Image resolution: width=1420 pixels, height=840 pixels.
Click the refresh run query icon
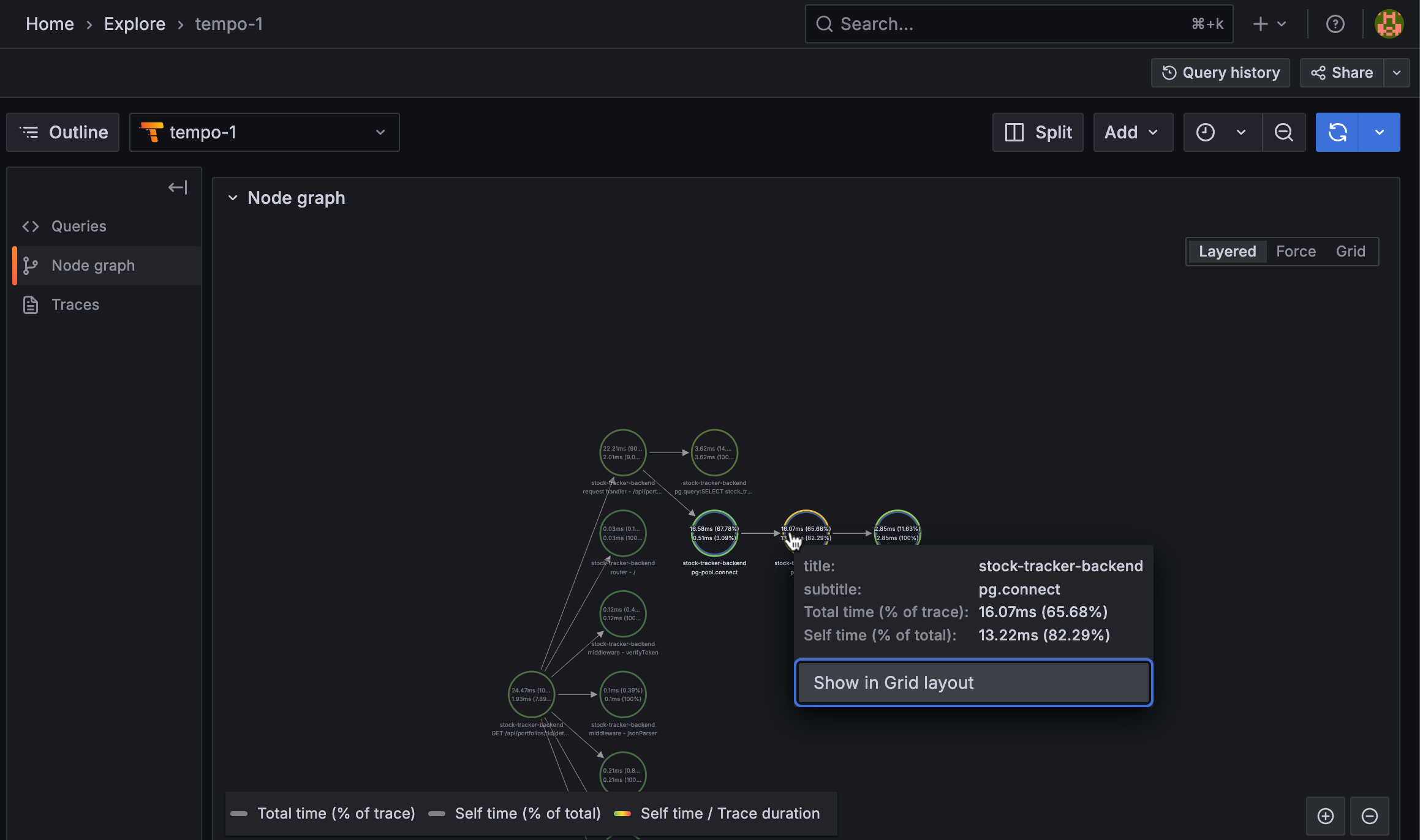click(1337, 132)
